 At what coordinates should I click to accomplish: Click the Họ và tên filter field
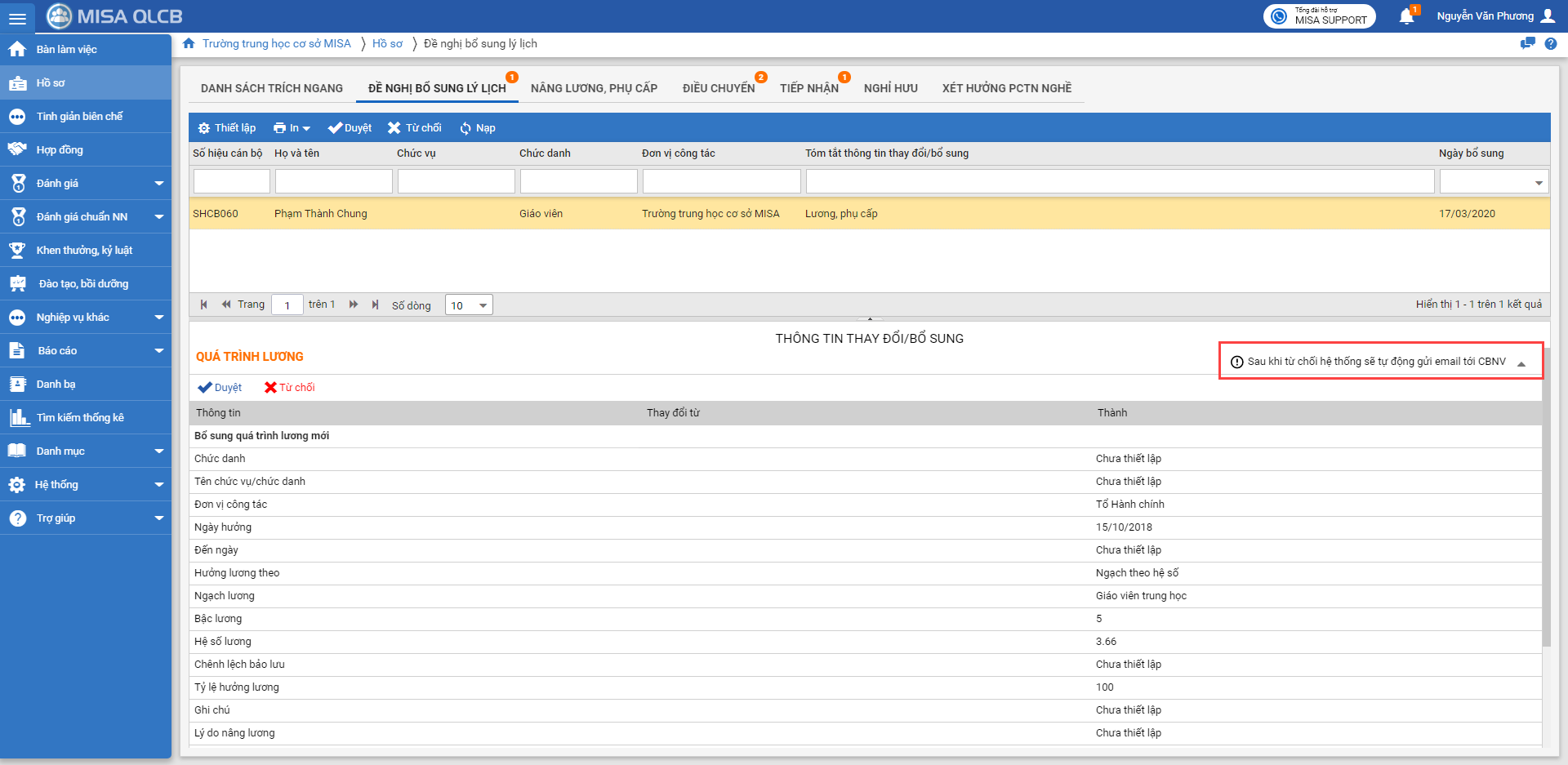click(333, 181)
